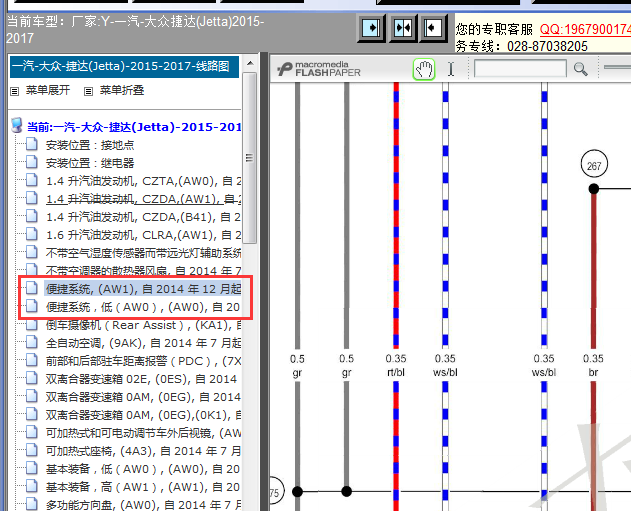This screenshot has height=511, width=631.
Task: Click page icon beside 倒车摄像机 entry
Action: (x=32, y=324)
